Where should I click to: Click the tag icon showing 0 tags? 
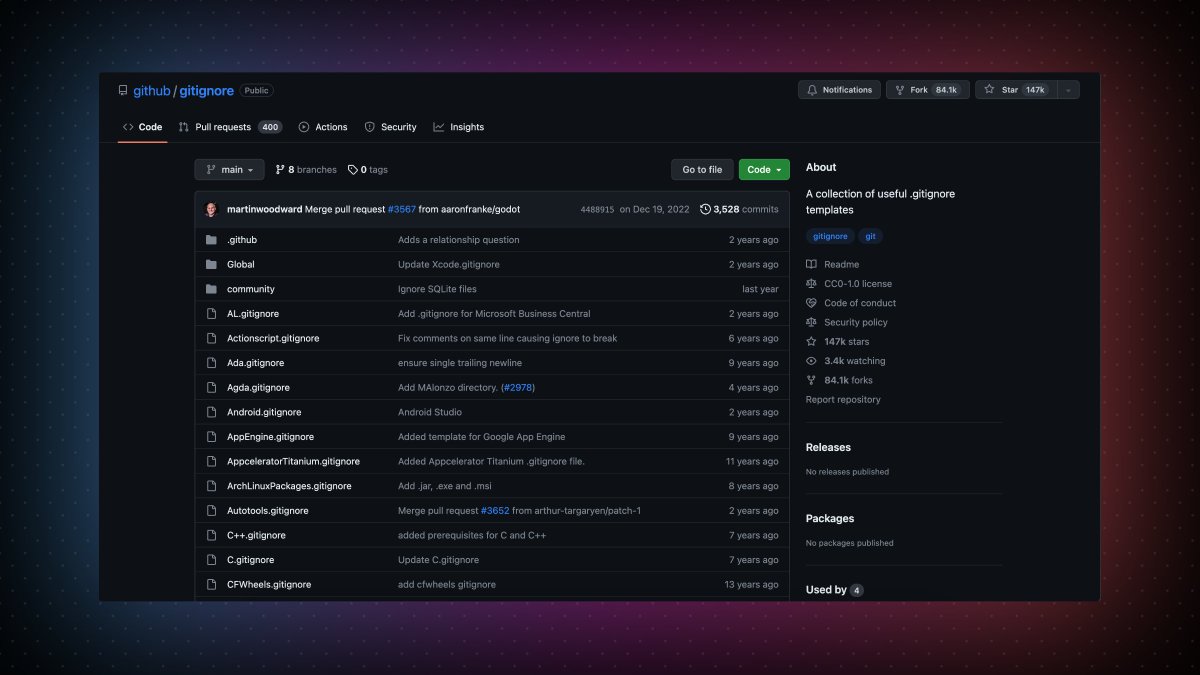point(352,169)
